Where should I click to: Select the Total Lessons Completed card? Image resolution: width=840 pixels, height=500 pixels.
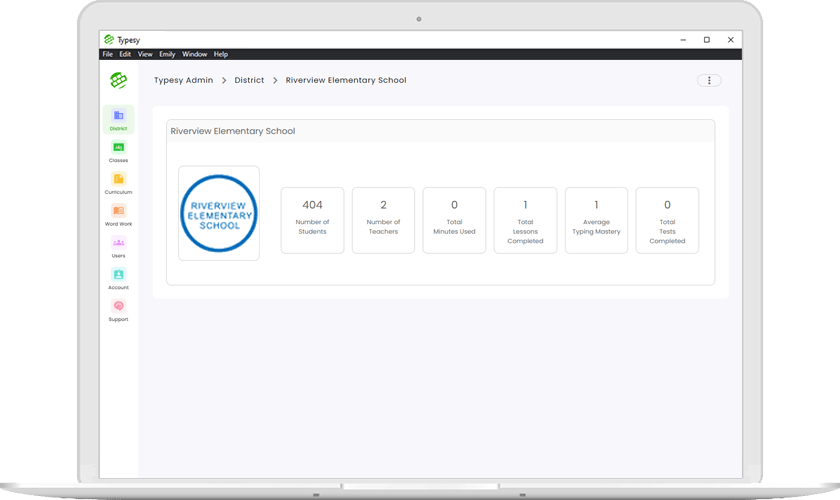coord(525,220)
